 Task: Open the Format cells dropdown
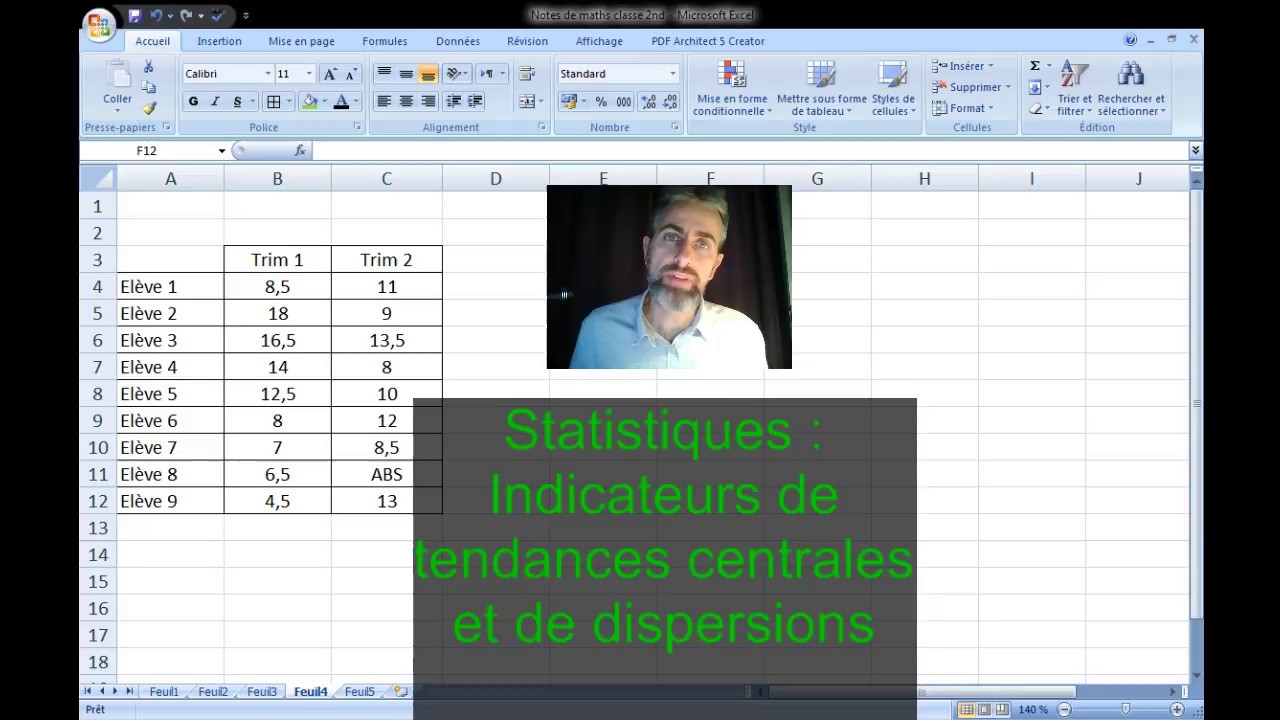[962, 108]
